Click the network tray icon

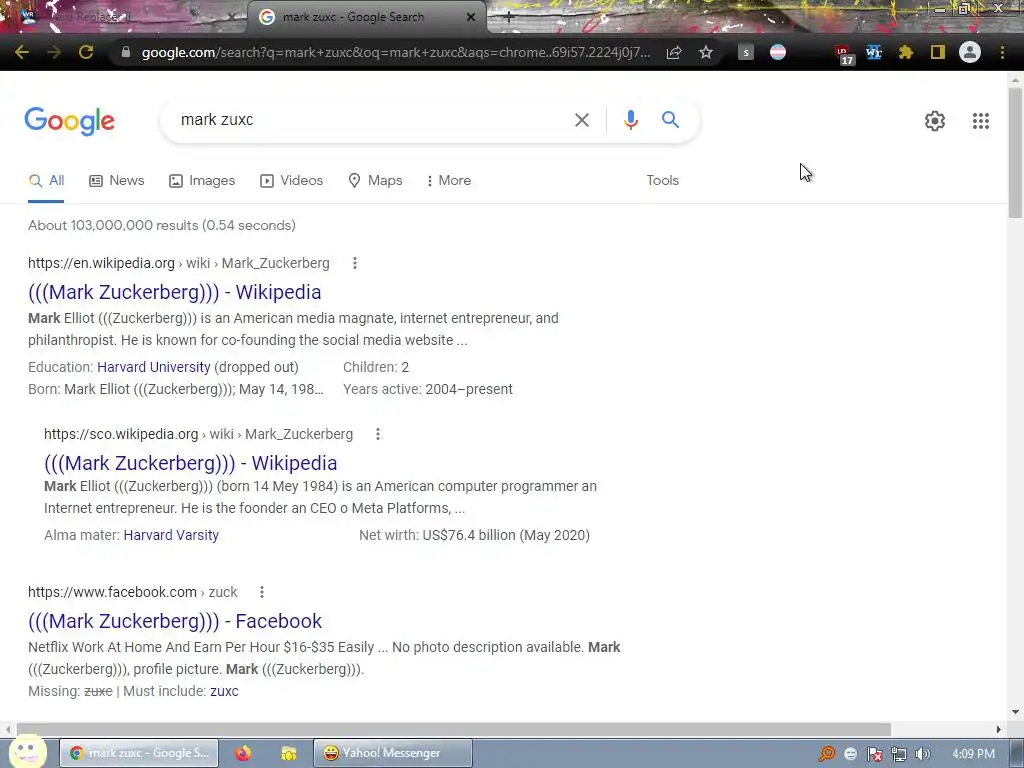pyautogui.click(x=899, y=754)
